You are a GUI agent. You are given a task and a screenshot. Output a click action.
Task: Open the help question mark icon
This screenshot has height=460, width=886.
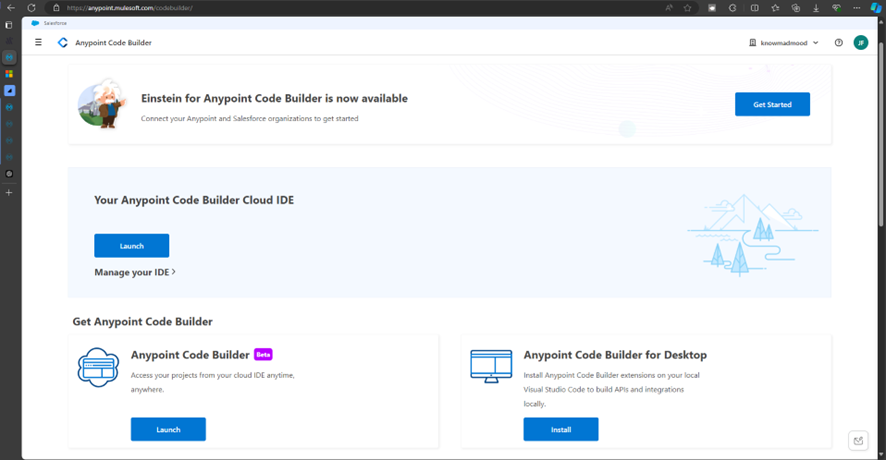(839, 43)
